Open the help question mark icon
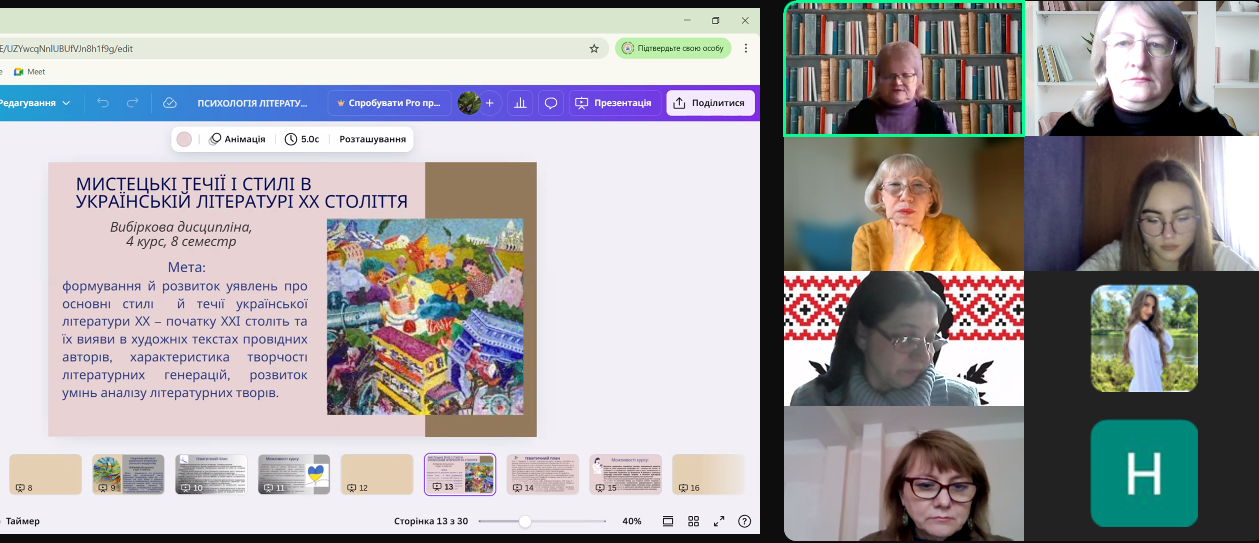 click(x=744, y=521)
